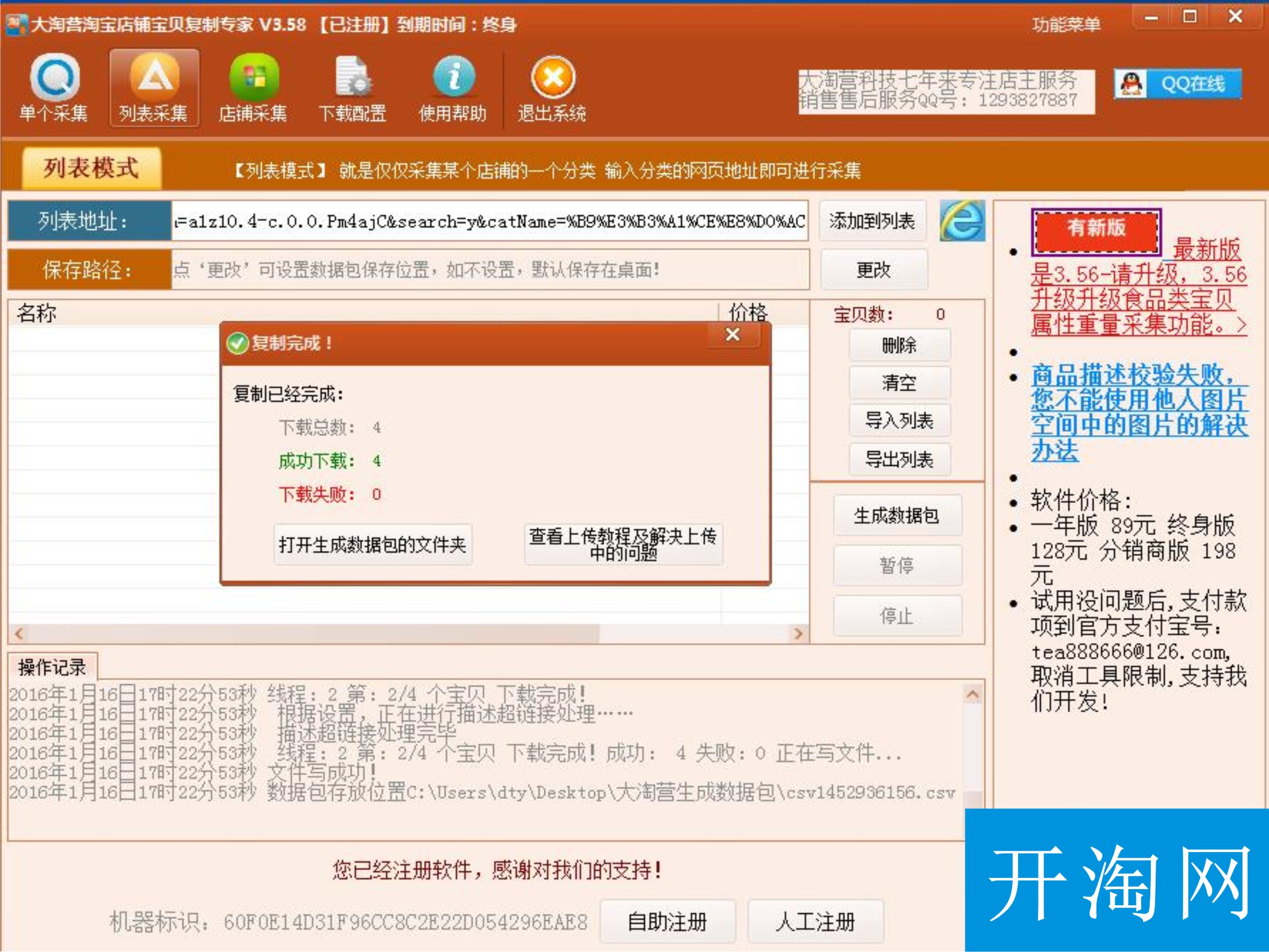
Task: Click the 退出系统 exit icon
Action: pyautogui.click(x=552, y=87)
